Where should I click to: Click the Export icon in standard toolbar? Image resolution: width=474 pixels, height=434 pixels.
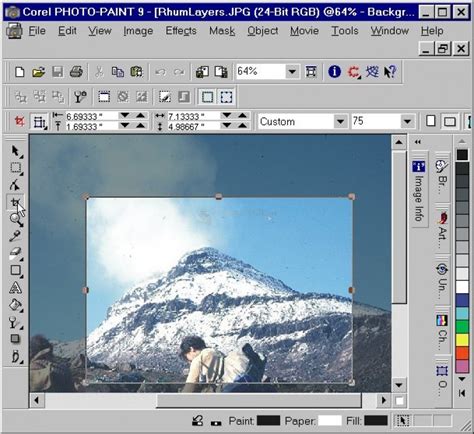[221, 72]
